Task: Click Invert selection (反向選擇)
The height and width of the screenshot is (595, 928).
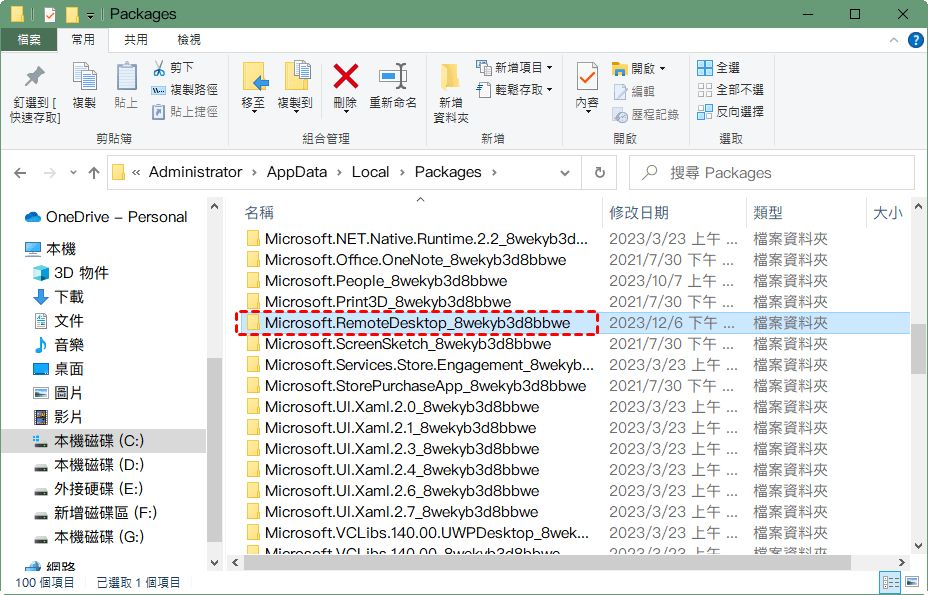Action: click(x=730, y=112)
